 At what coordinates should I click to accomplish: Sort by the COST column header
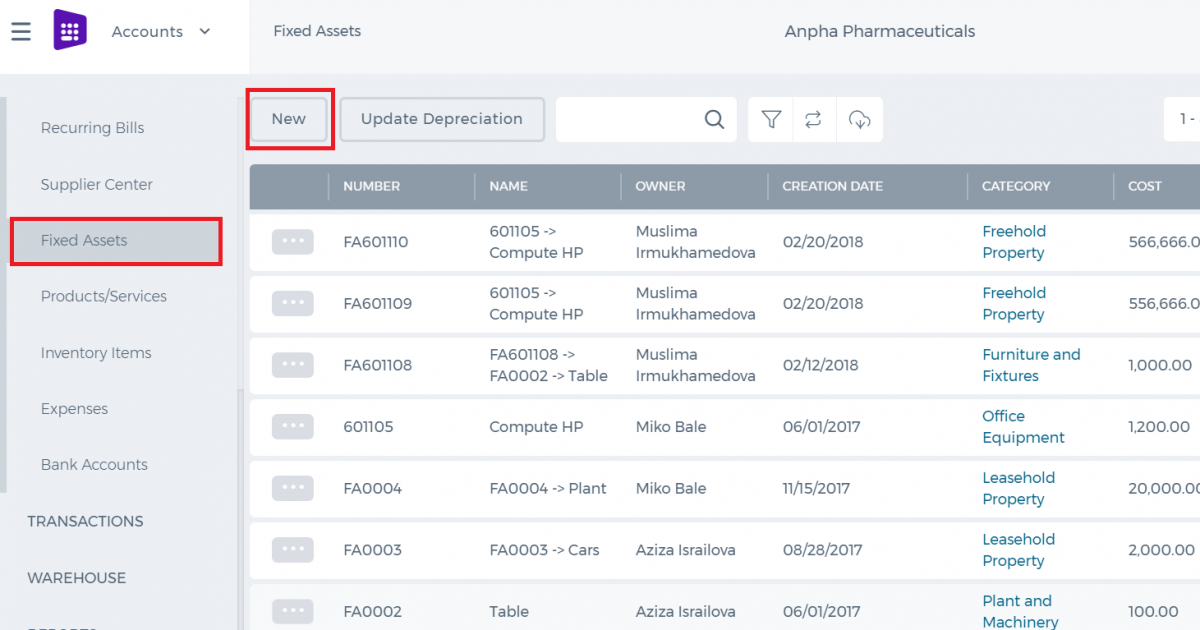1145,186
